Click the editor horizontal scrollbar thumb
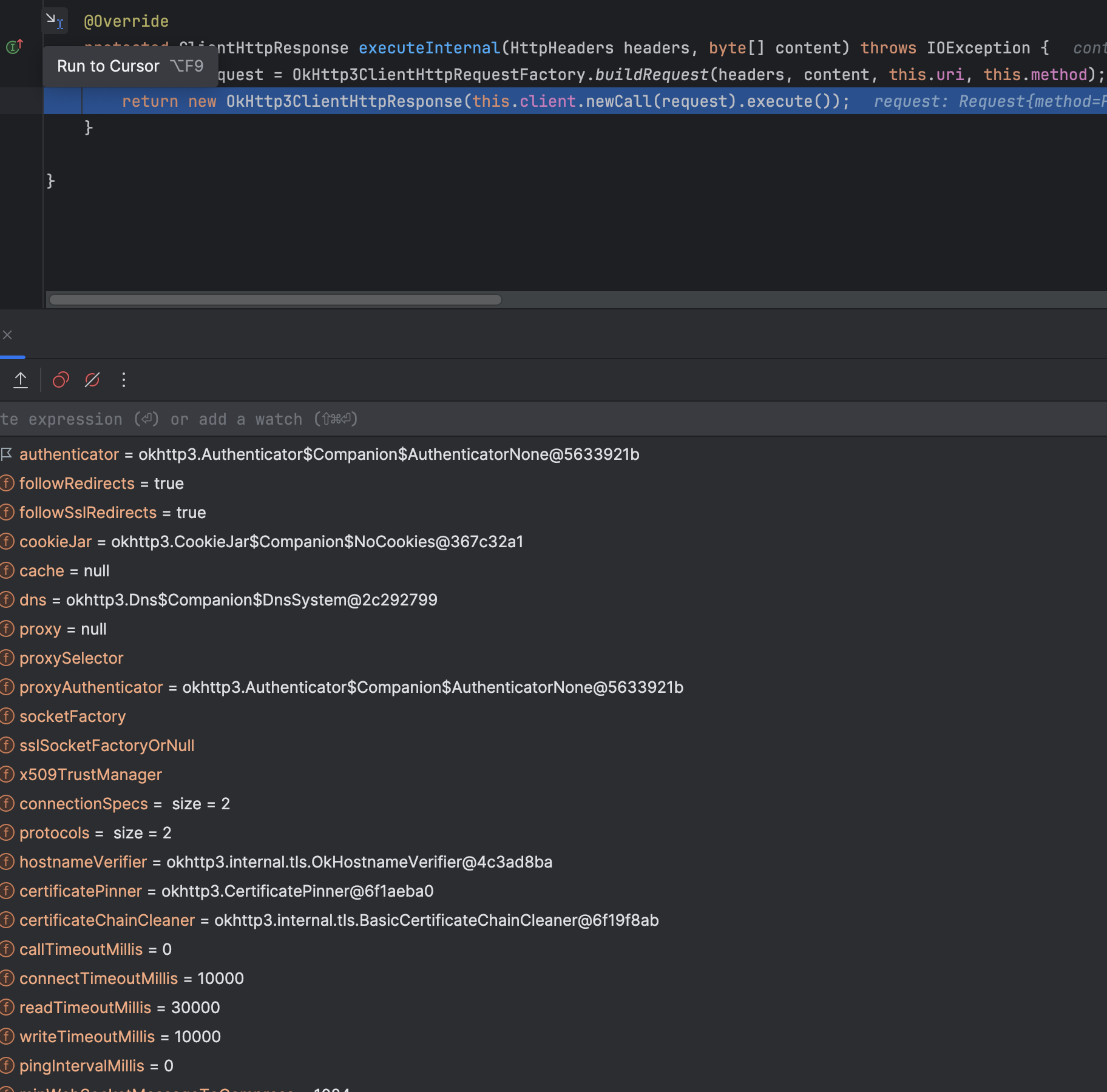Image resolution: width=1107 pixels, height=1092 pixels. [275, 300]
